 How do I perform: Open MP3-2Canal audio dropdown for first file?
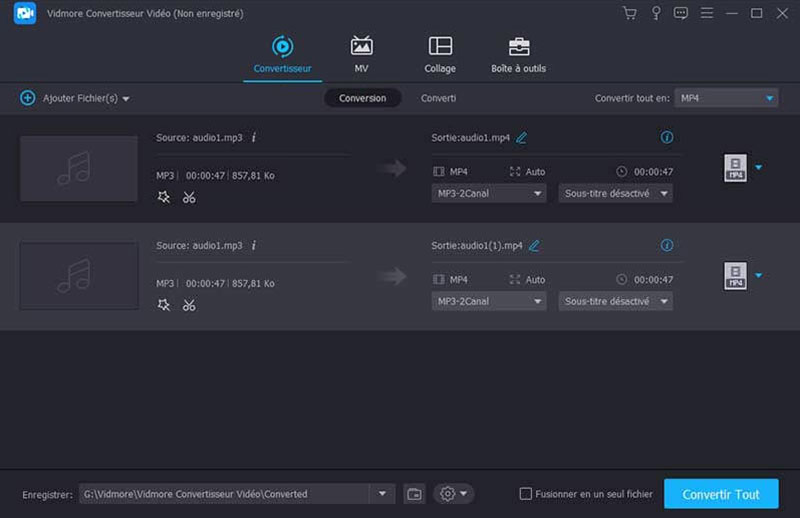(489, 193)
